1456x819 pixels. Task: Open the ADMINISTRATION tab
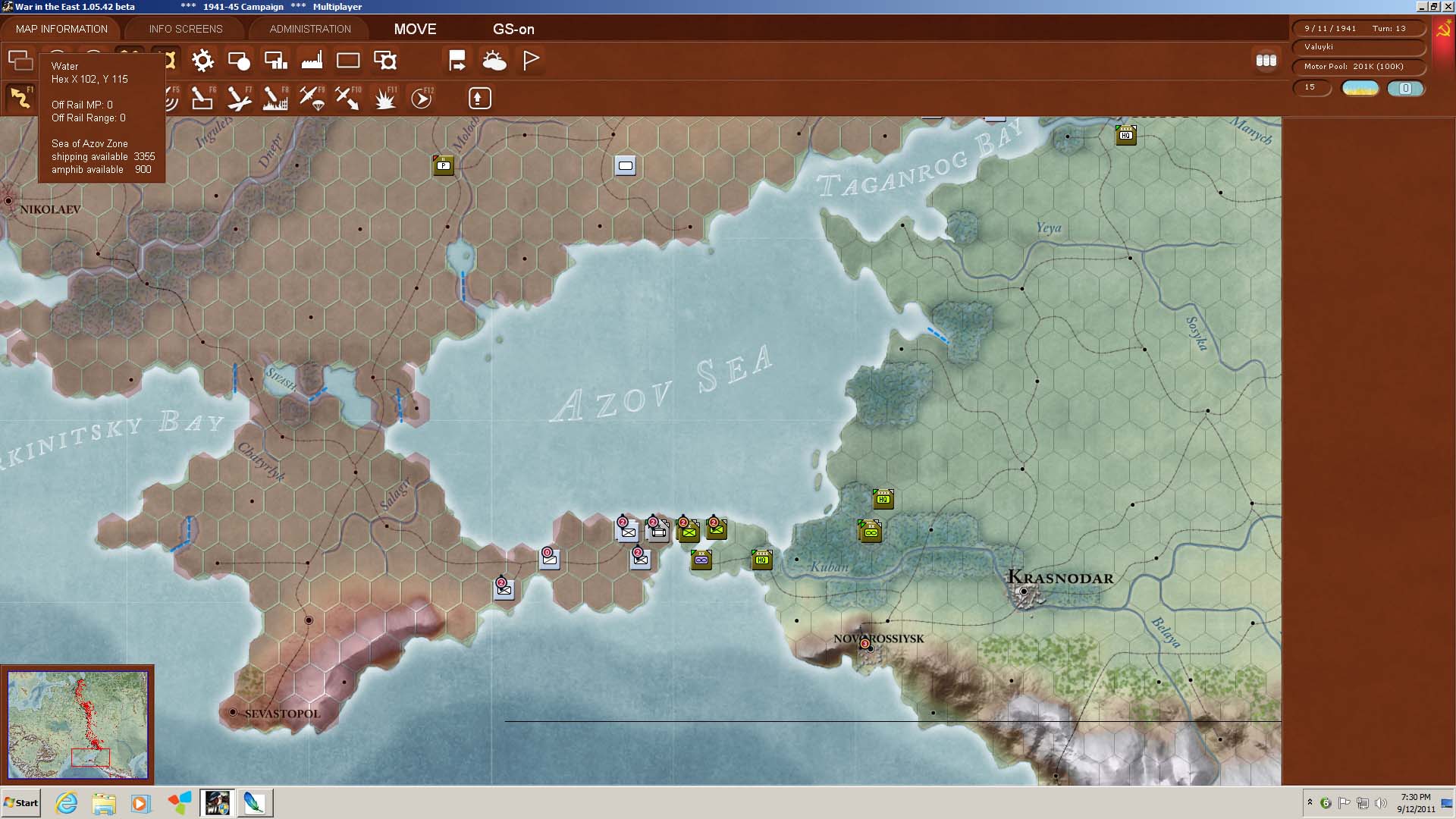pyautogui.click(x=310, y=29)
